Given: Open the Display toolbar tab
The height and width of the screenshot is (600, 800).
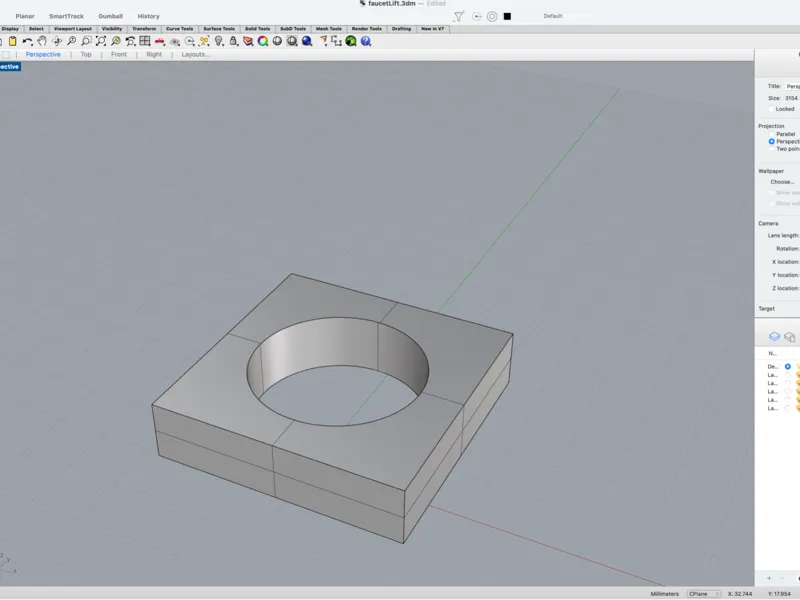Looking at the screenshot, I should (10, 29).
